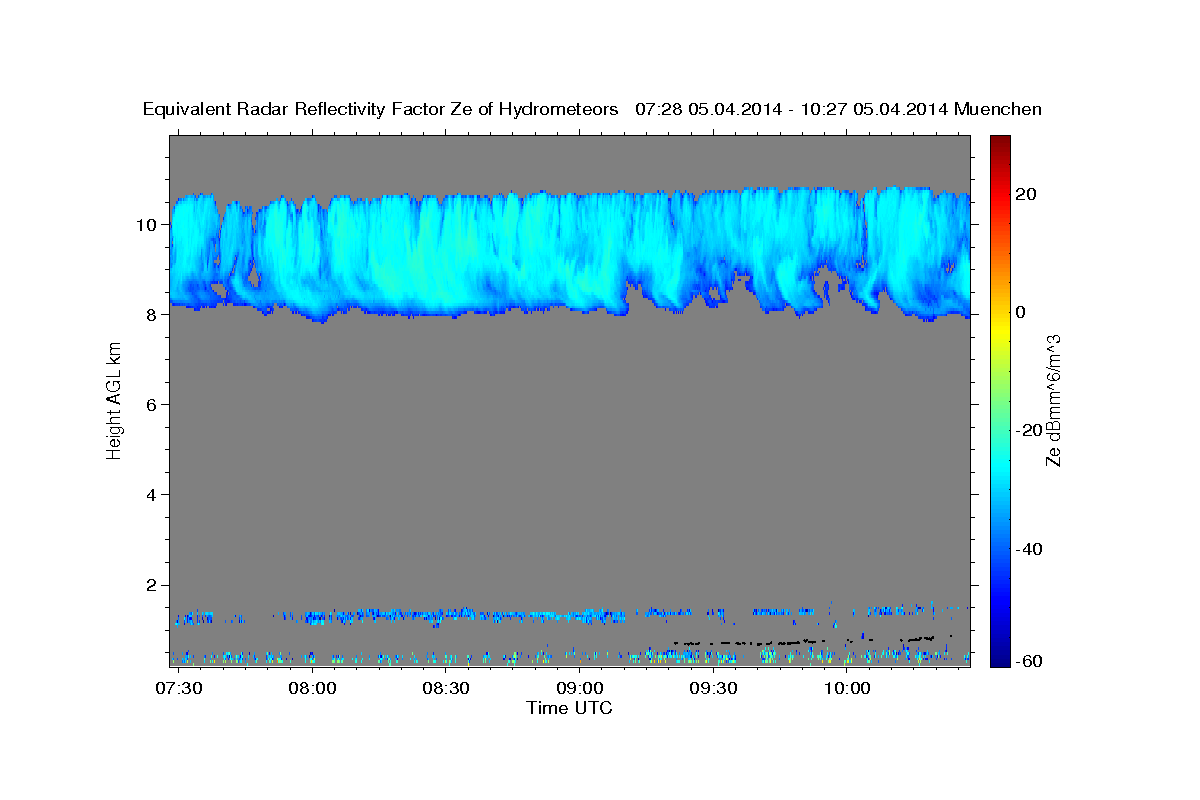Click the height axis tick label '4'
This screenshot has height=800, width=1200.
click(x=152, y=495)
